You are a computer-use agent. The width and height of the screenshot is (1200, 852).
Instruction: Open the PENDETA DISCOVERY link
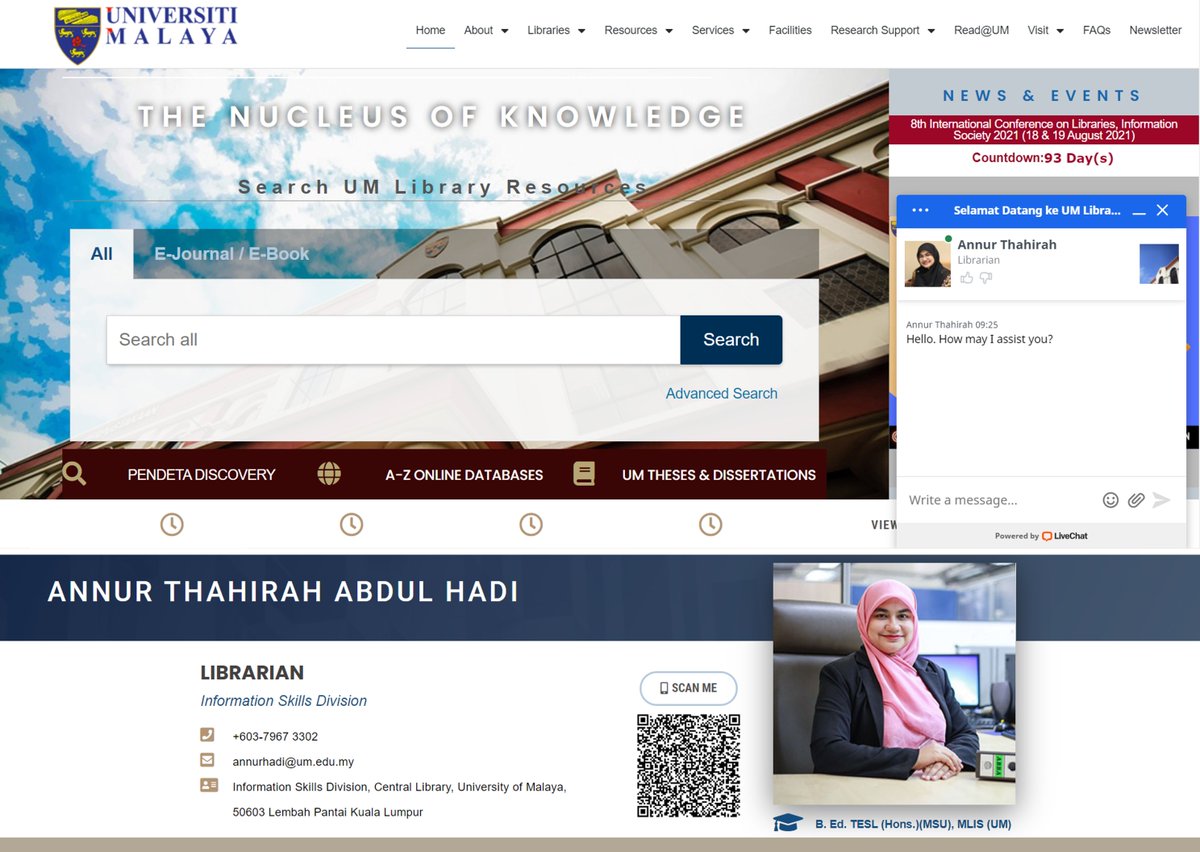201,475
